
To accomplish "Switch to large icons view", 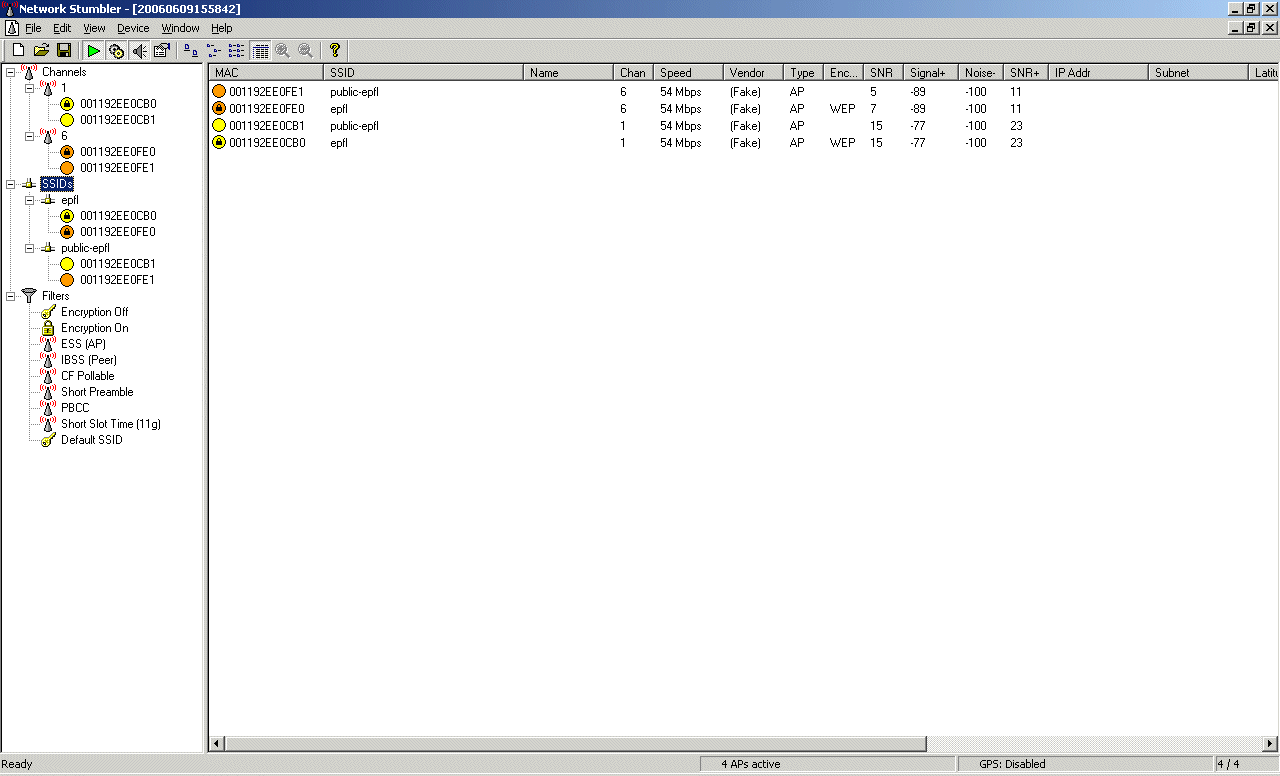I will (x=191, y=50).
